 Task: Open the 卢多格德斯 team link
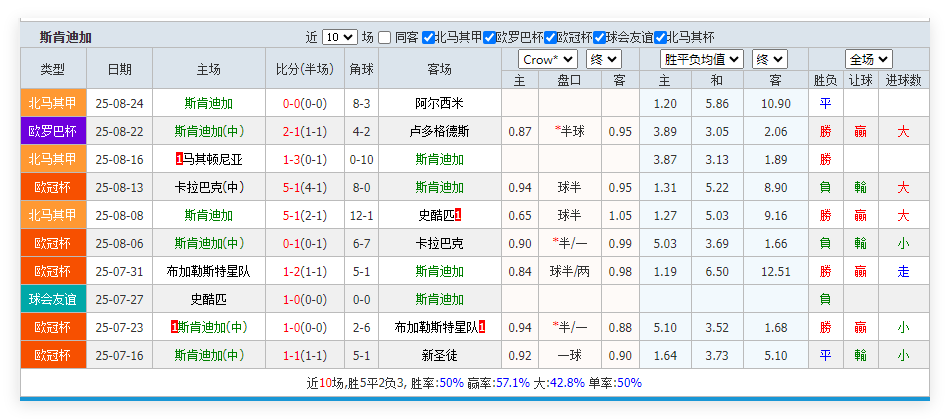click(x=439, y=131)
